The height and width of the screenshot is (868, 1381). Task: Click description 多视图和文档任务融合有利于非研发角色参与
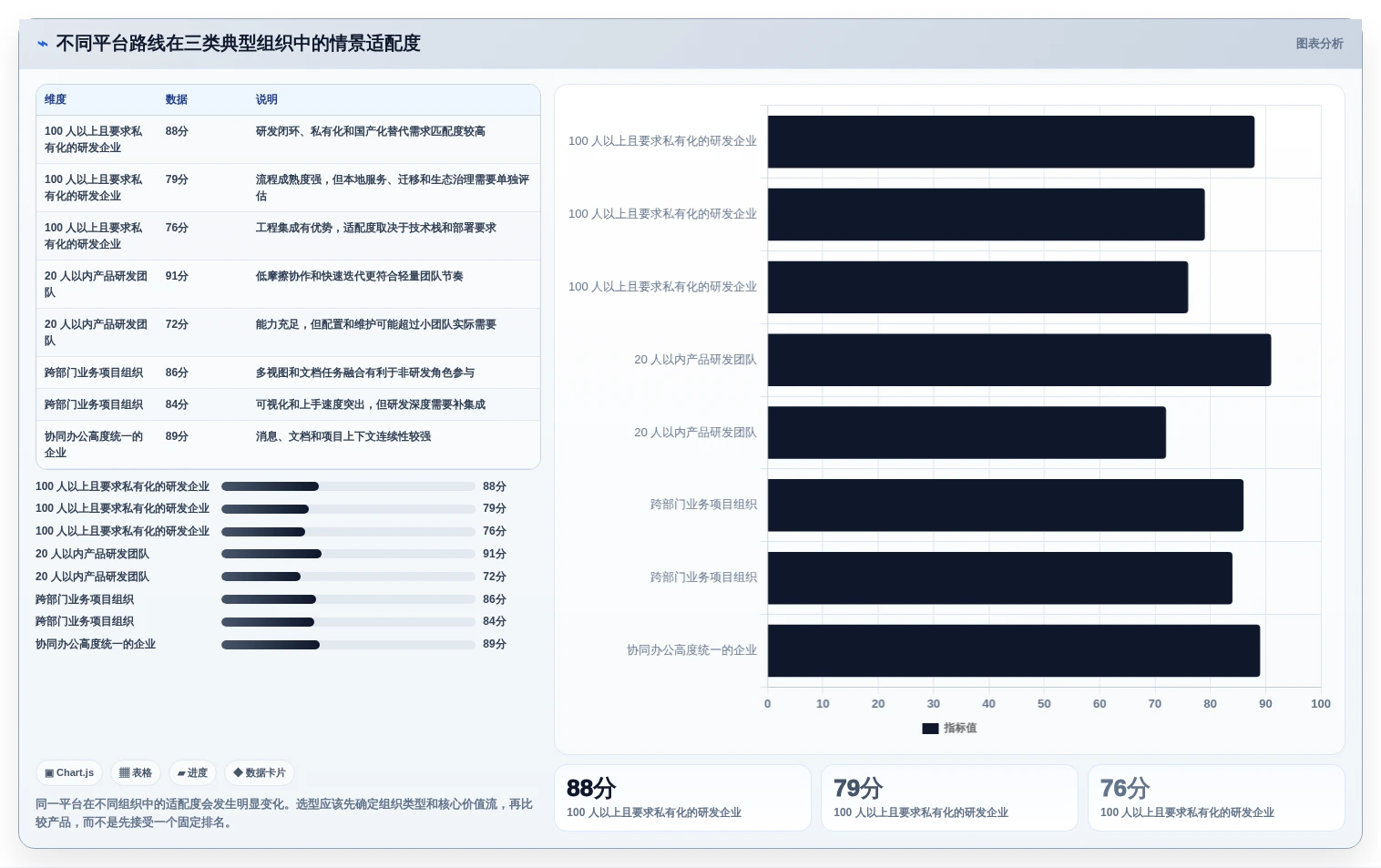tap(364, 373)
